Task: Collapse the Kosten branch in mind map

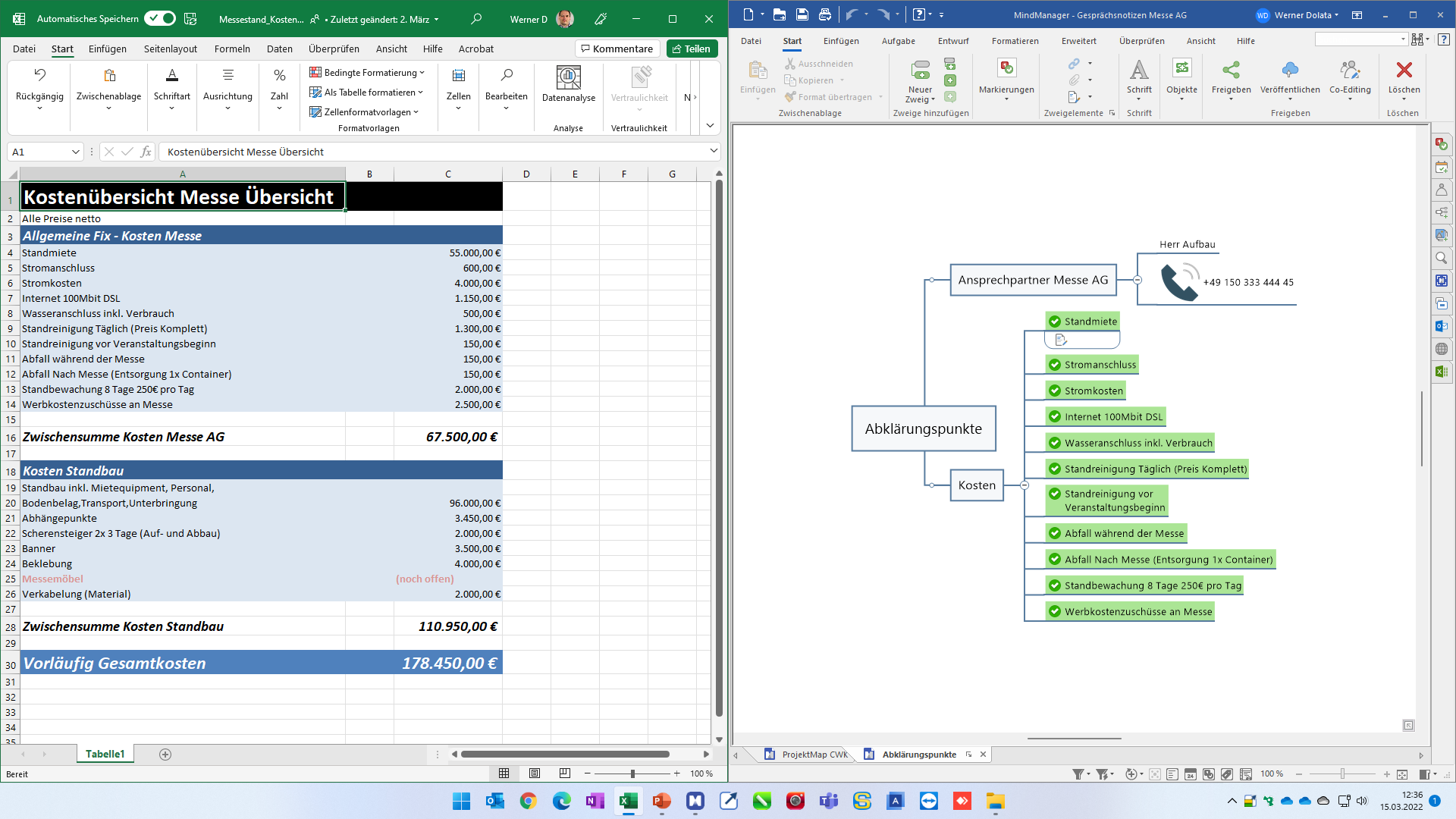Action: tap(1025, 485)
